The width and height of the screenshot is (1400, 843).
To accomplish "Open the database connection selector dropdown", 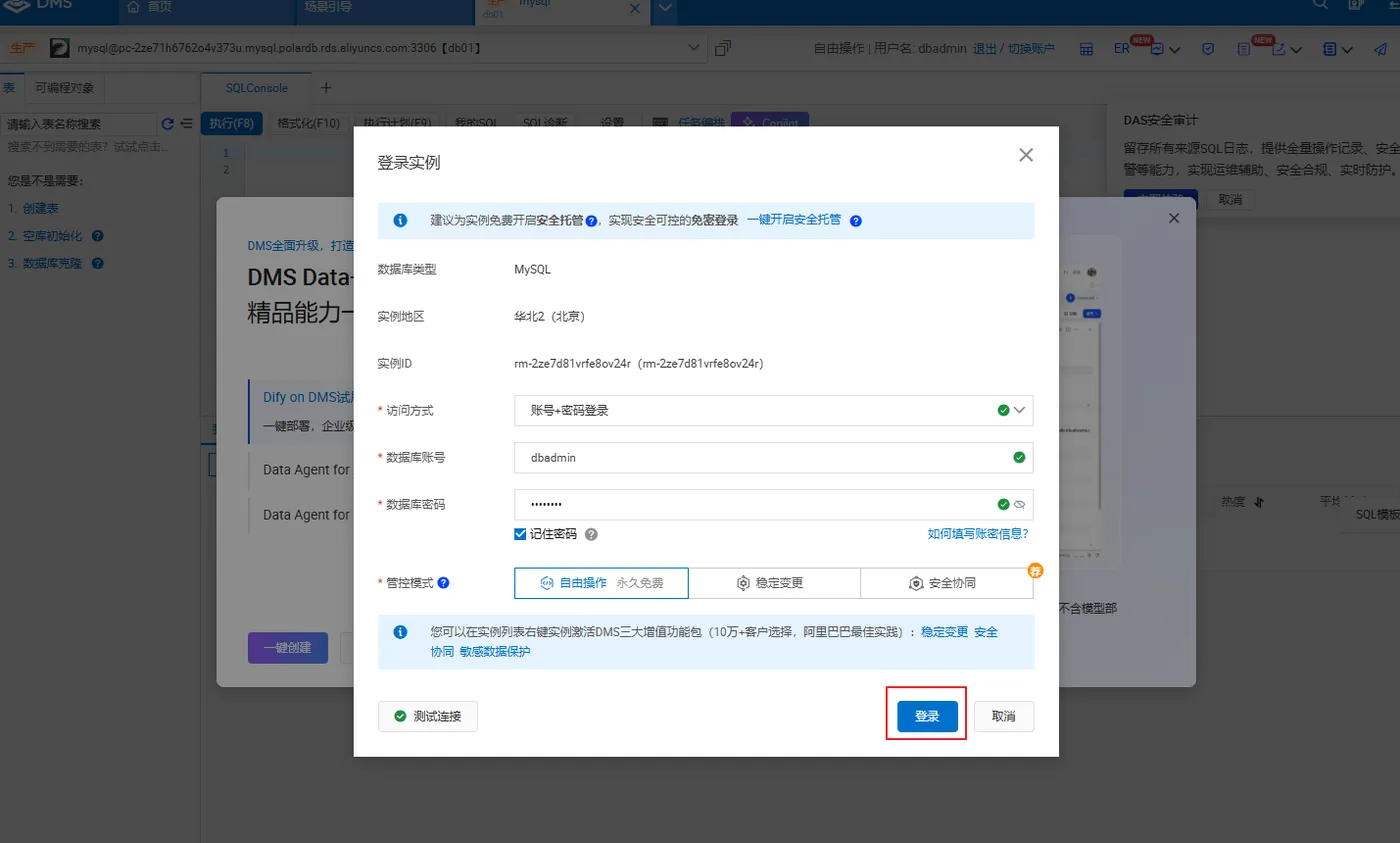I will (694, 47).
